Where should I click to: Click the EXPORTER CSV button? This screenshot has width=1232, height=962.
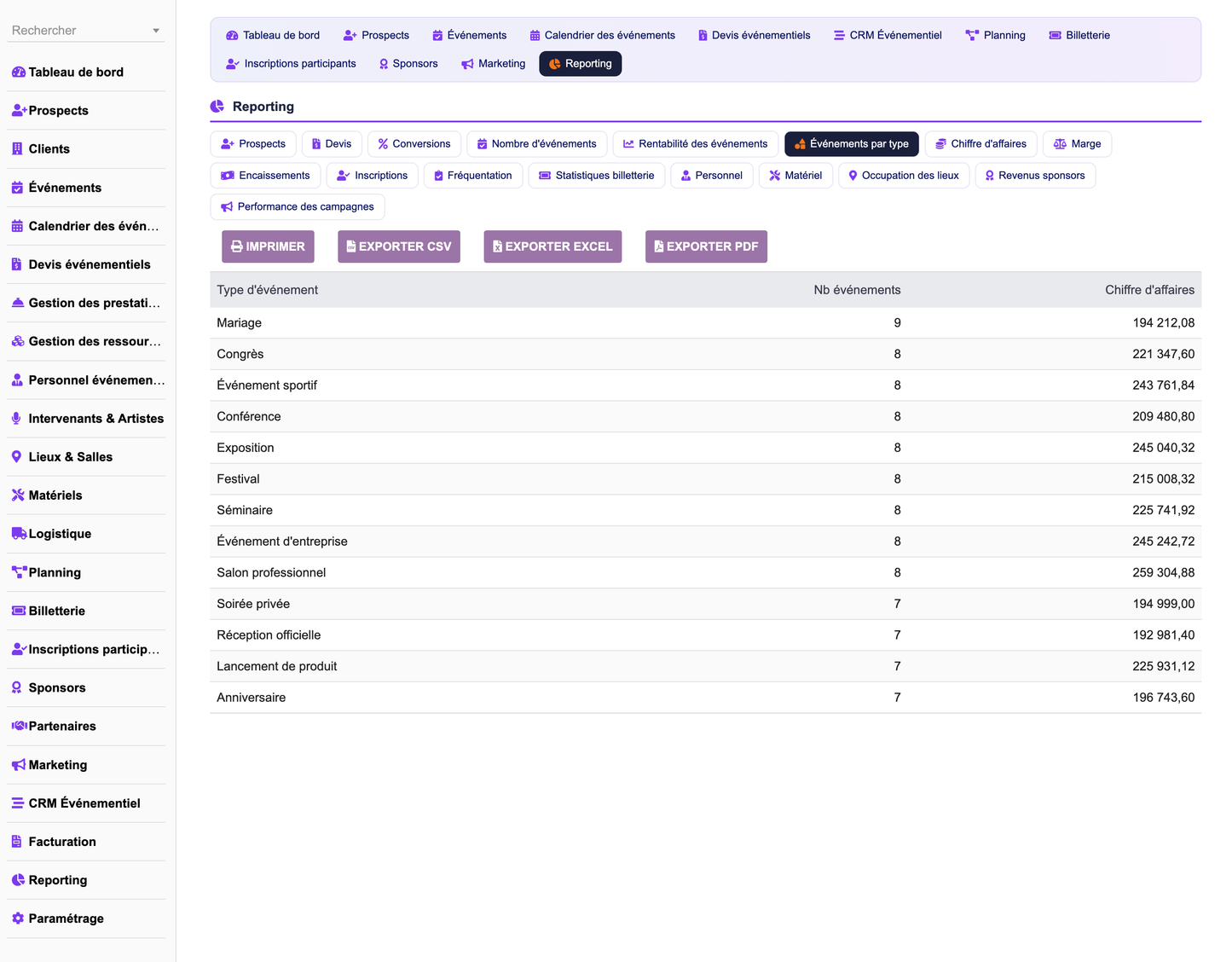coord(399,246)
